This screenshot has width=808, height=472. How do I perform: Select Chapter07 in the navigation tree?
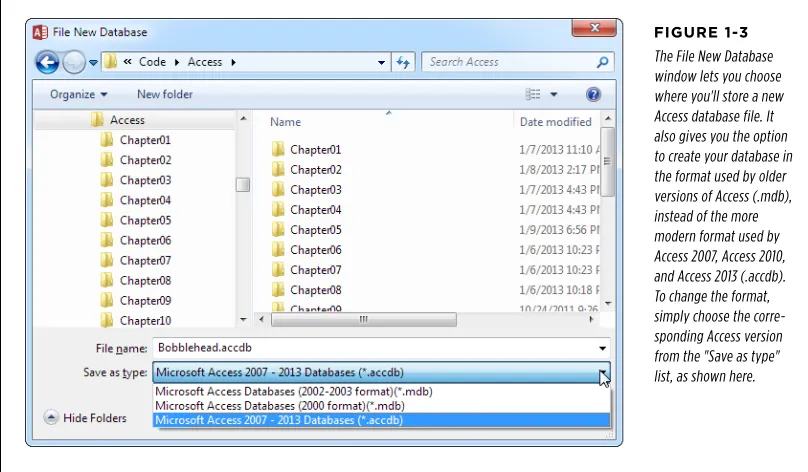coord(145,261)
